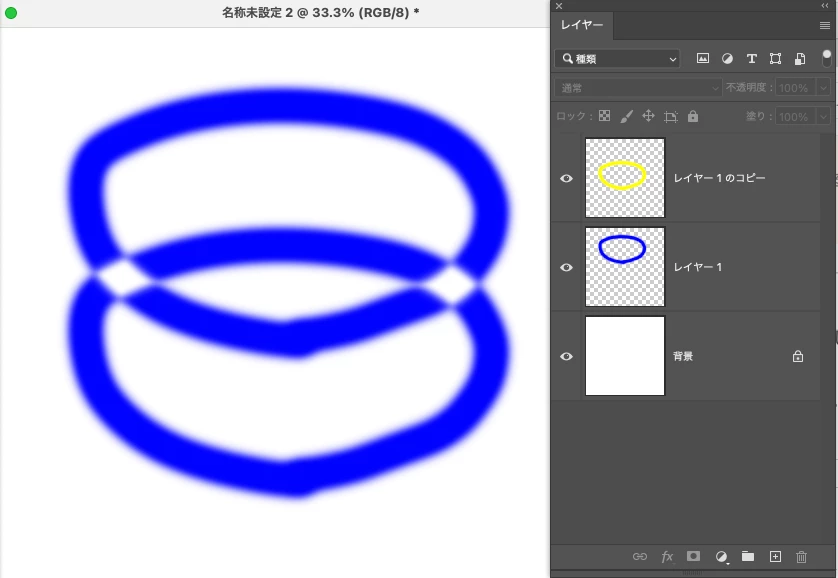Open the 種類 filter type dropdown
The height and width of the screenshot is (578, 838).
617,59
